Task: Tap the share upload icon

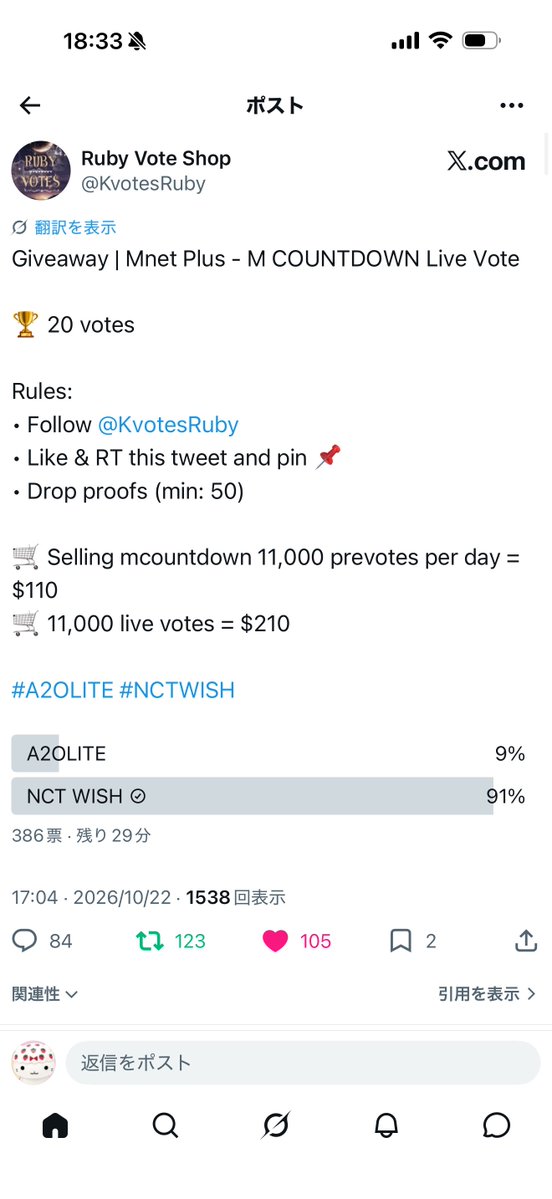Action: click(526, 941)
